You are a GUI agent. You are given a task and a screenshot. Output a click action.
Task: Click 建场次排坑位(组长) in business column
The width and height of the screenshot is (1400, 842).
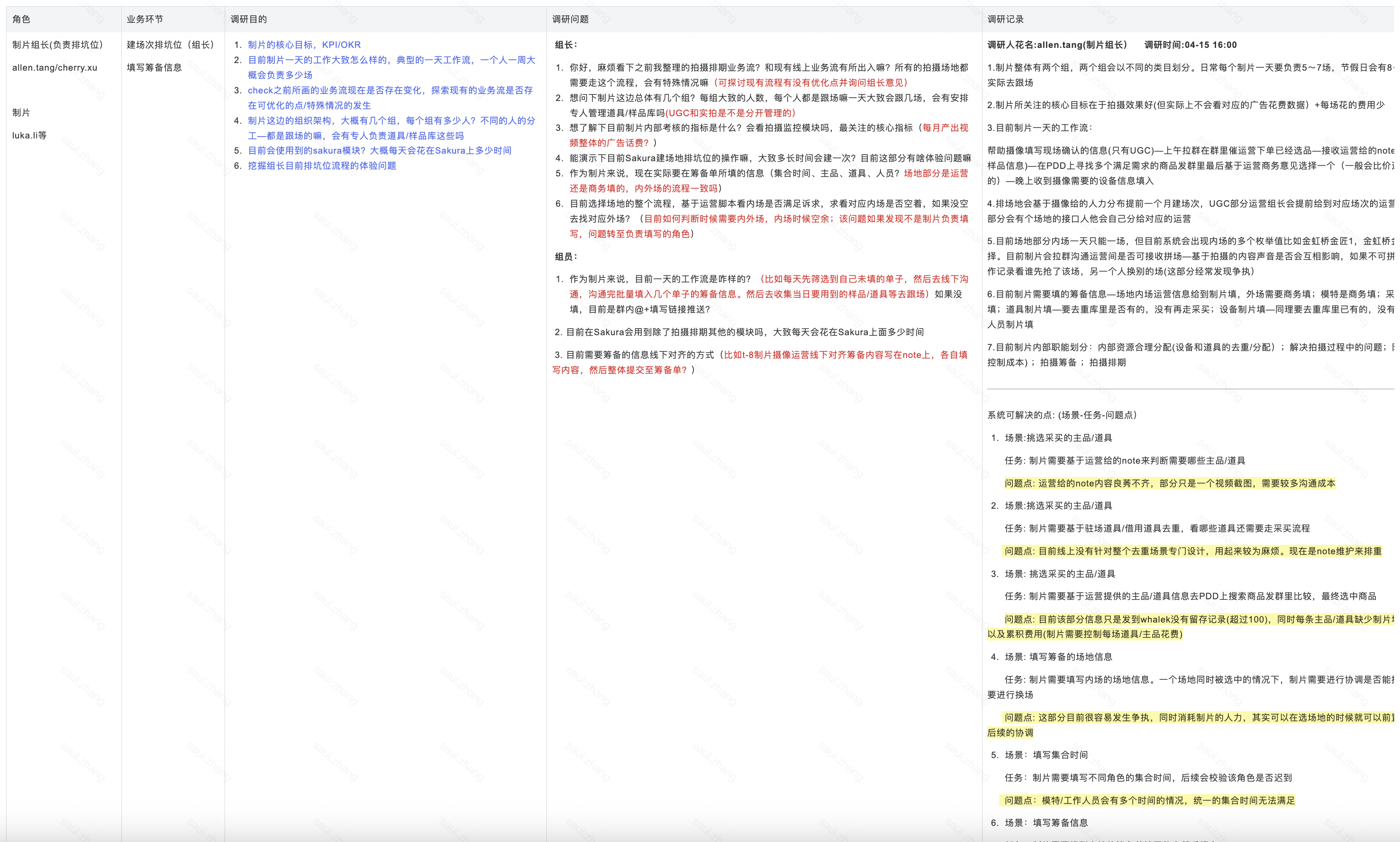coord(170,45)
